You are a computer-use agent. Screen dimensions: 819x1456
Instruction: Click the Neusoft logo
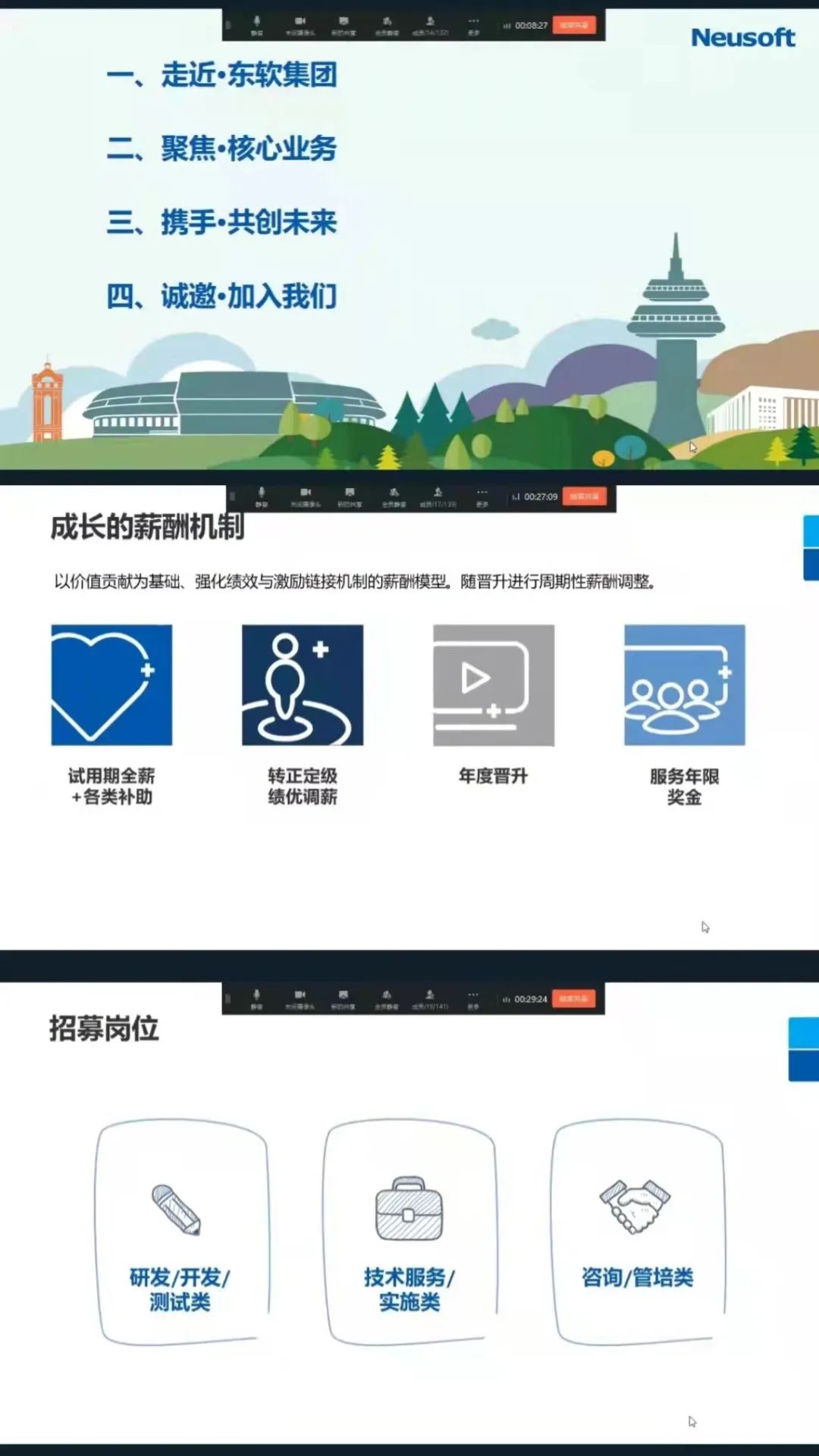click(x=742, y=37)
